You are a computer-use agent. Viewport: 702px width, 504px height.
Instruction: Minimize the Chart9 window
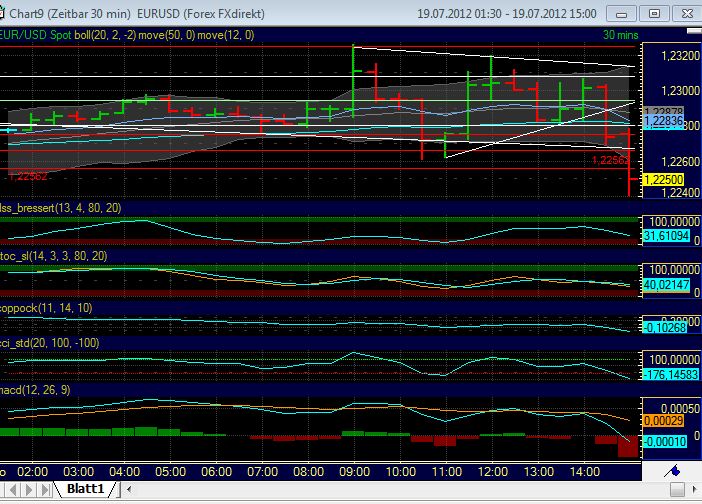pos(621,14)
